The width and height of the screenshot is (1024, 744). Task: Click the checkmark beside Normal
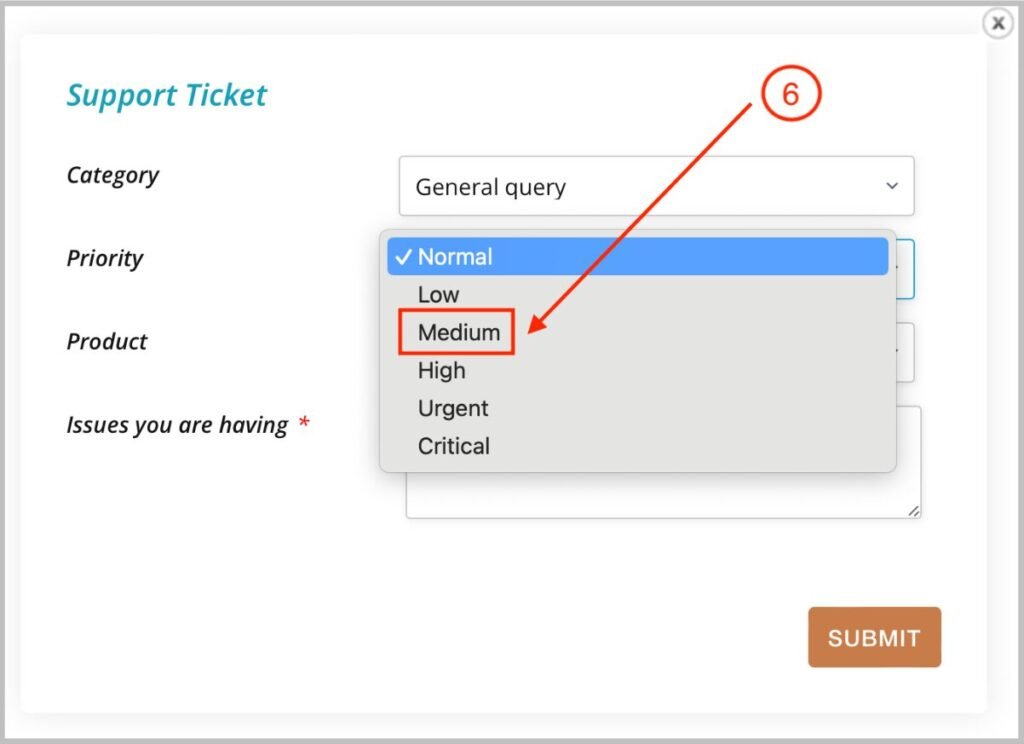tap(403, 257)
